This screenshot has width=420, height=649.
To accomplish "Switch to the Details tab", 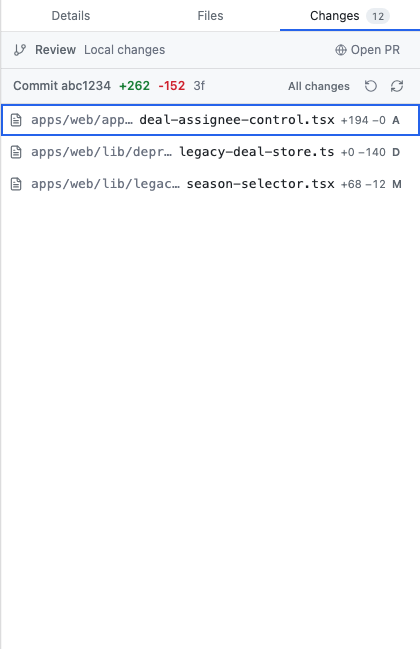I will [71, 16].
